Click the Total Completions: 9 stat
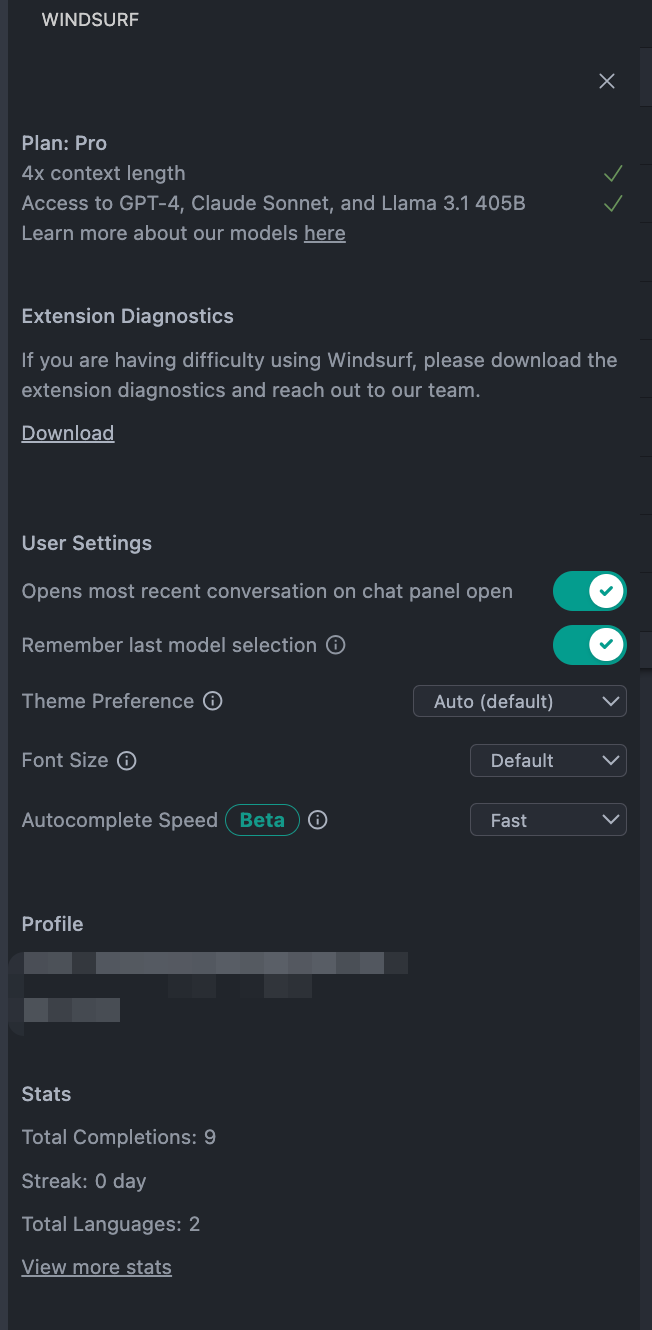The width and height of the screenshot is (652, 1330). coord(119,1137)
